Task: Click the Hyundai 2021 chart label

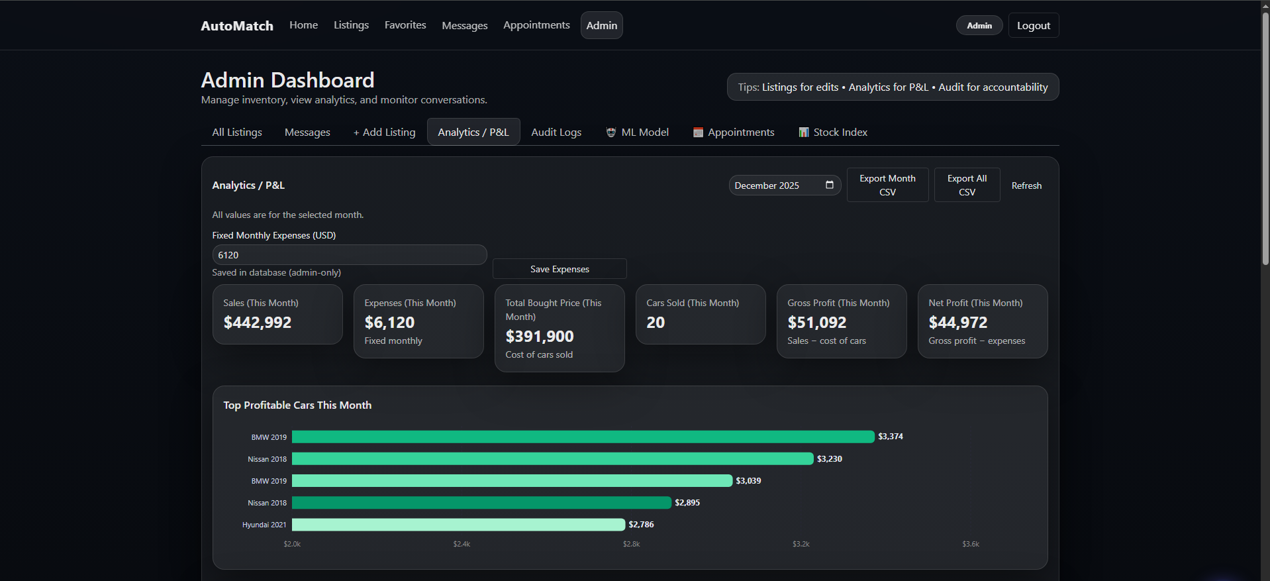Action: click(x=264, y=525)
